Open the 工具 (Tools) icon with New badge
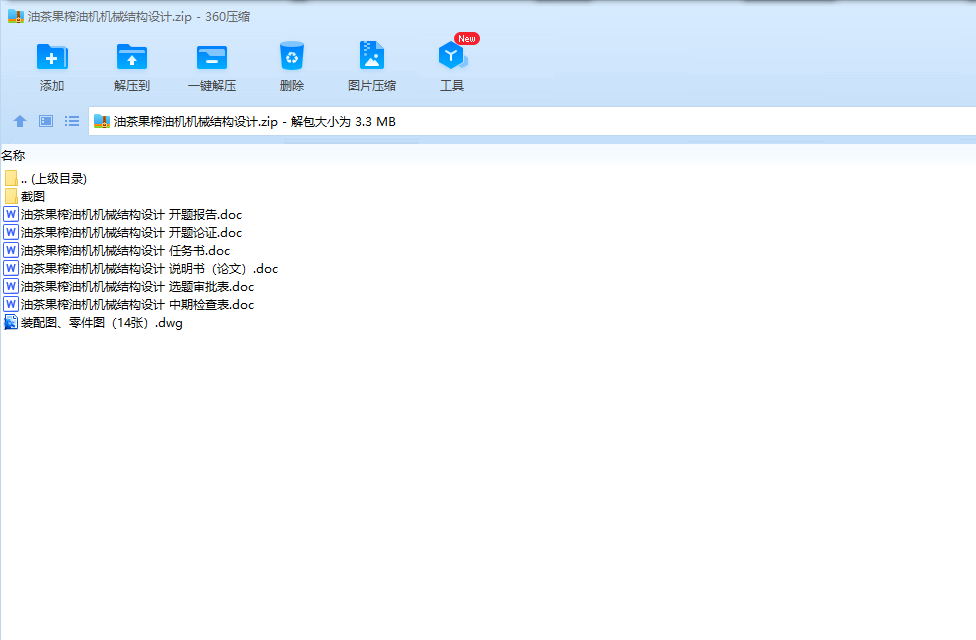 [453, 55]
